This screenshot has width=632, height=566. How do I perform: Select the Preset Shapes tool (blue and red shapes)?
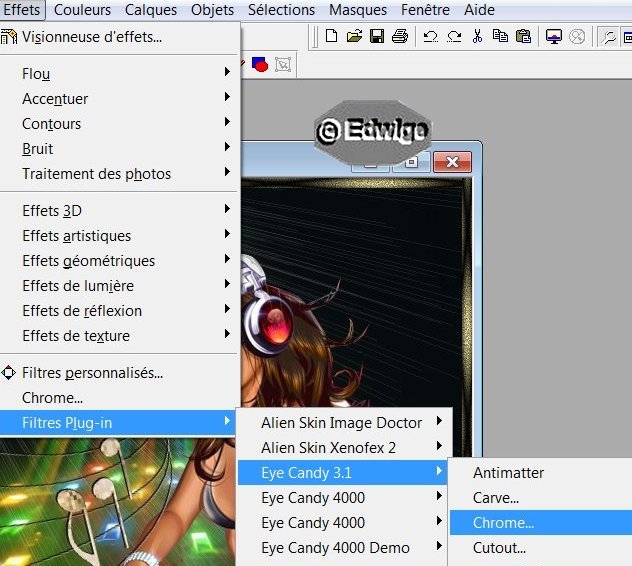click(x=260, y=64)
